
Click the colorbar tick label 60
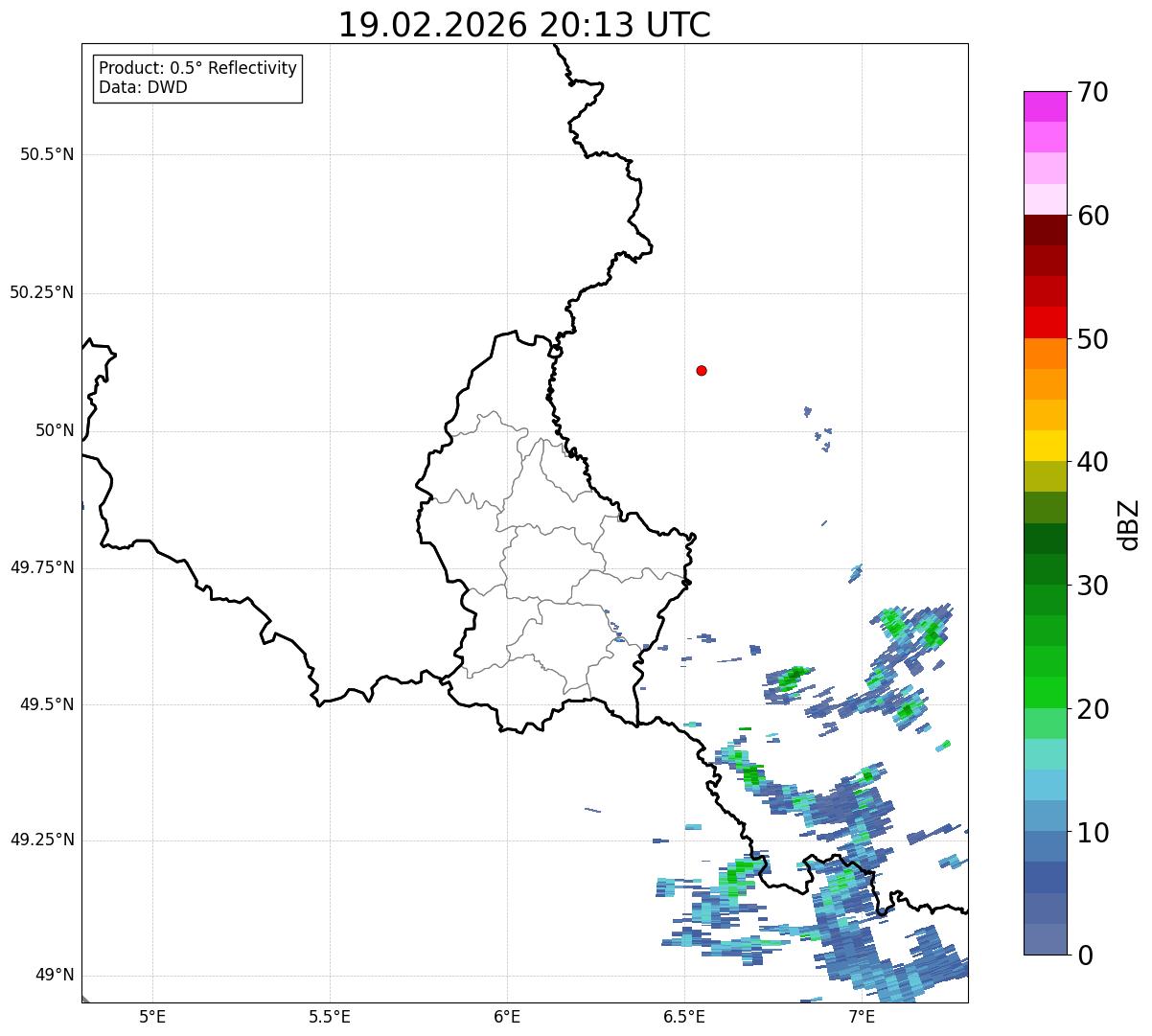(x=1093, y=216)
